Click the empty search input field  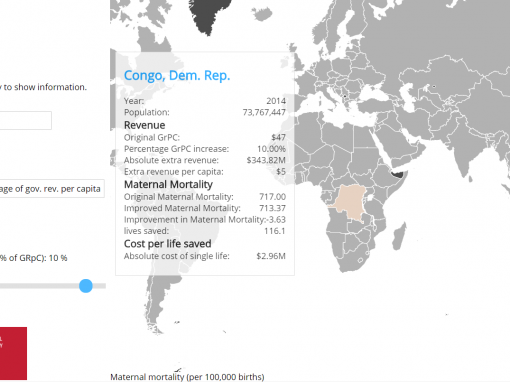[26, 120]
